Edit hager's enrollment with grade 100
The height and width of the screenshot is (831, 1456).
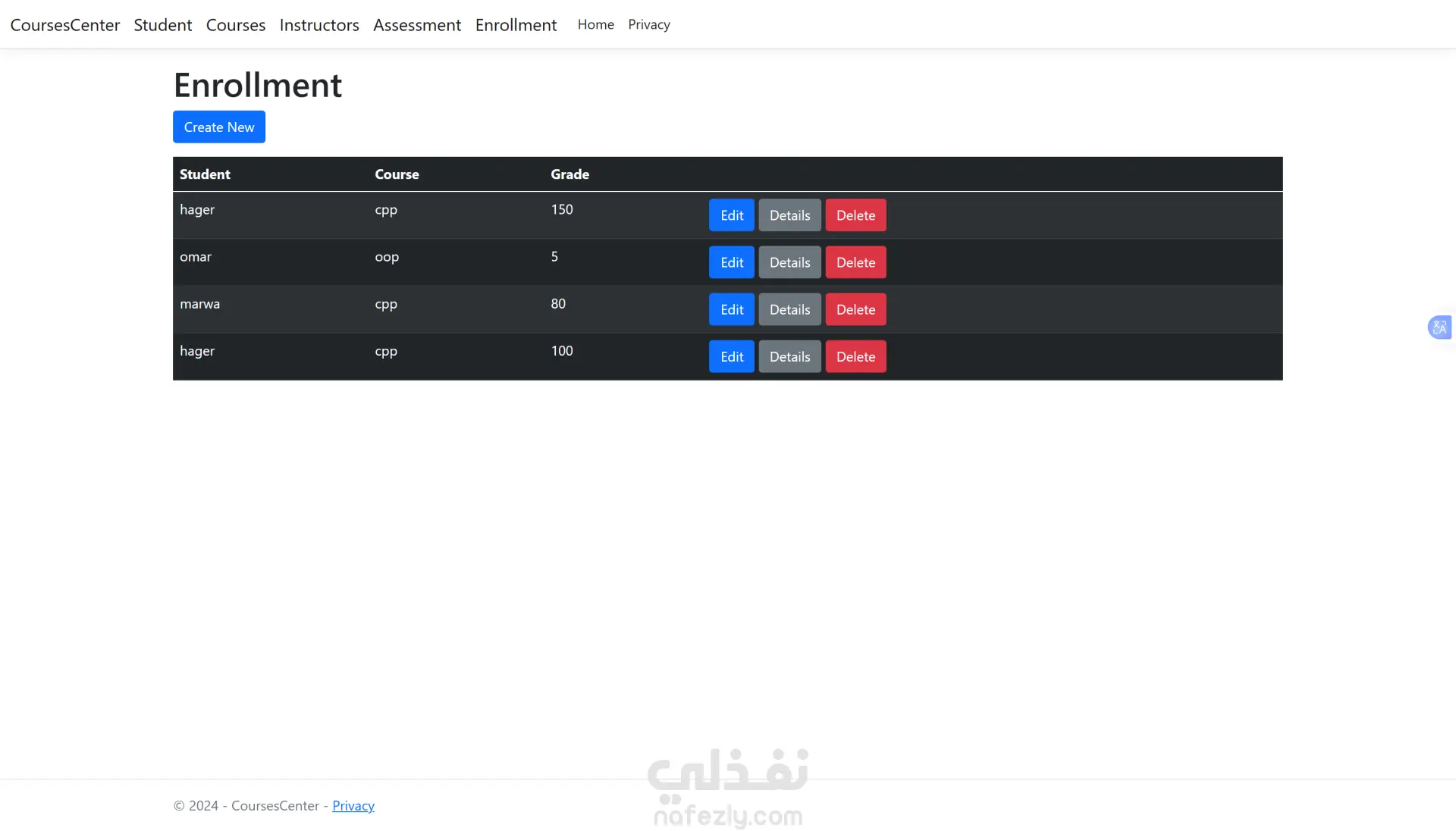click(x=731, y=356)
